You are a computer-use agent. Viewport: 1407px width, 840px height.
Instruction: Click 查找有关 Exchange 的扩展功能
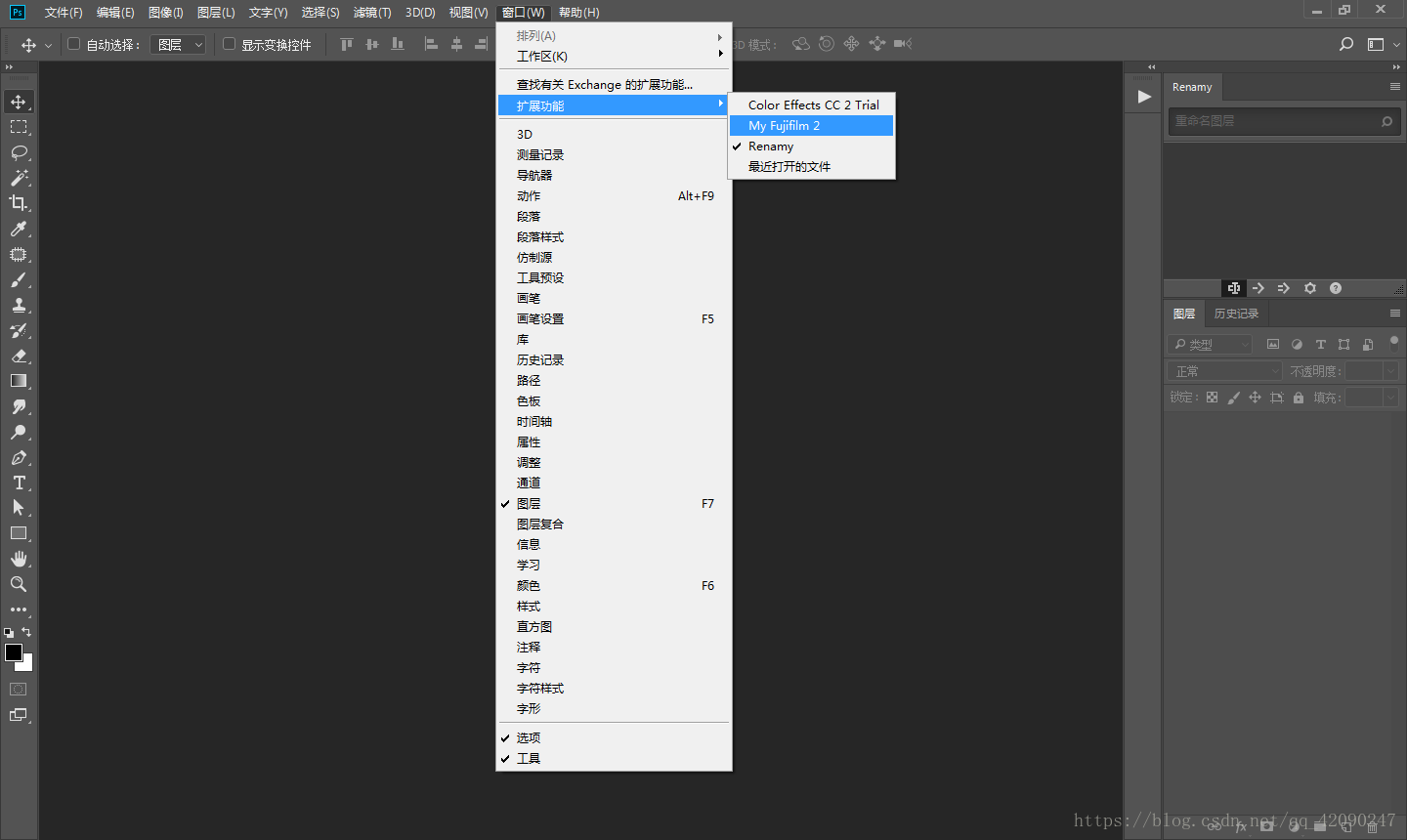(614, 85)
